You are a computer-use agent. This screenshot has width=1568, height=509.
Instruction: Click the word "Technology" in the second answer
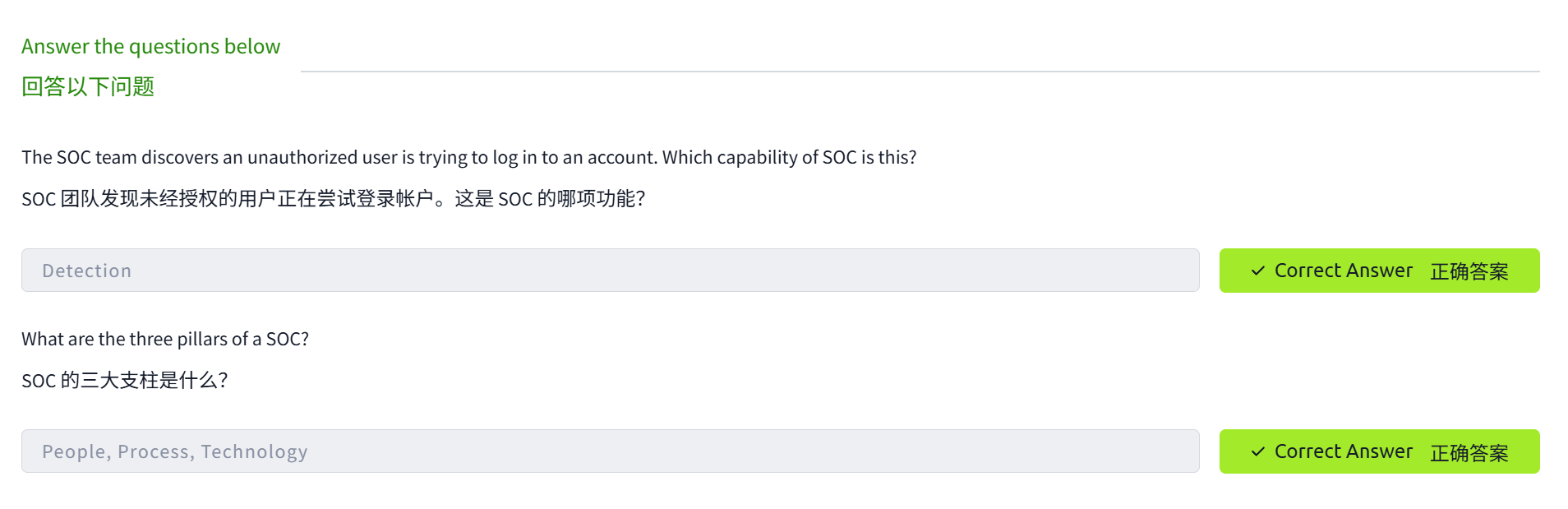pyautogui.click(x=254, y=451)
